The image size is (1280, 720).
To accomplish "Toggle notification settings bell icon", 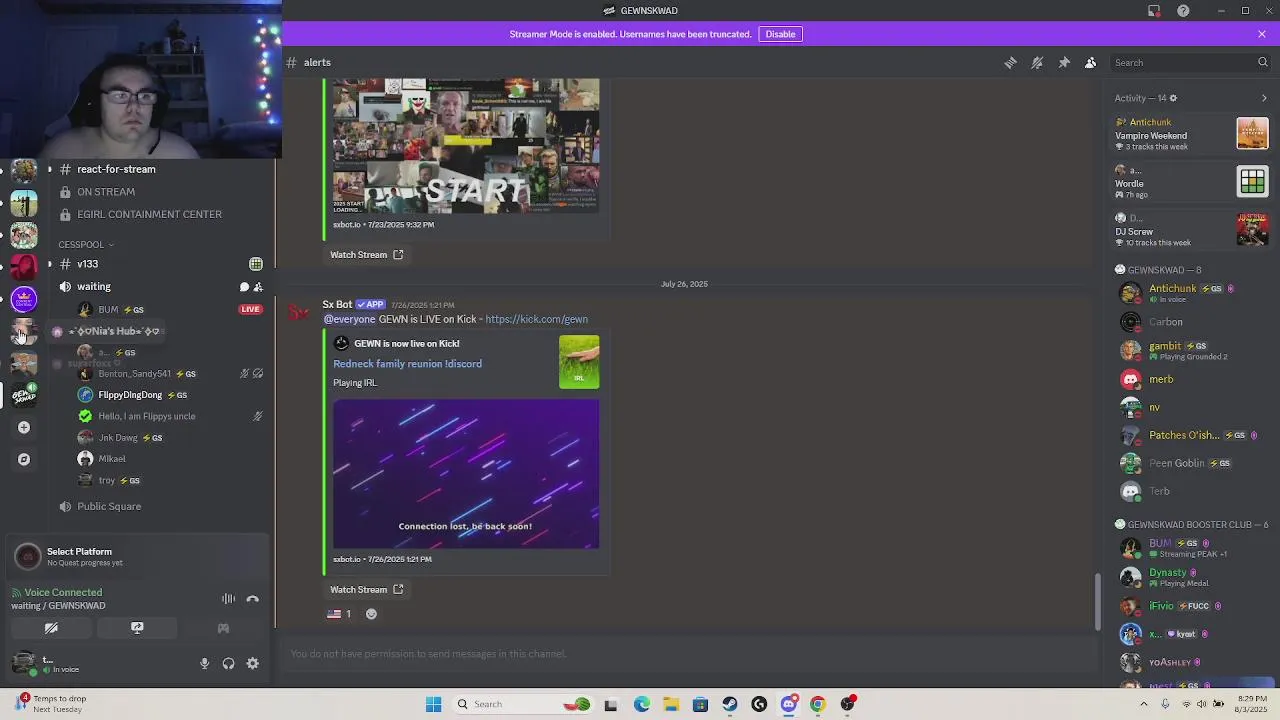I will point(1037,62).
